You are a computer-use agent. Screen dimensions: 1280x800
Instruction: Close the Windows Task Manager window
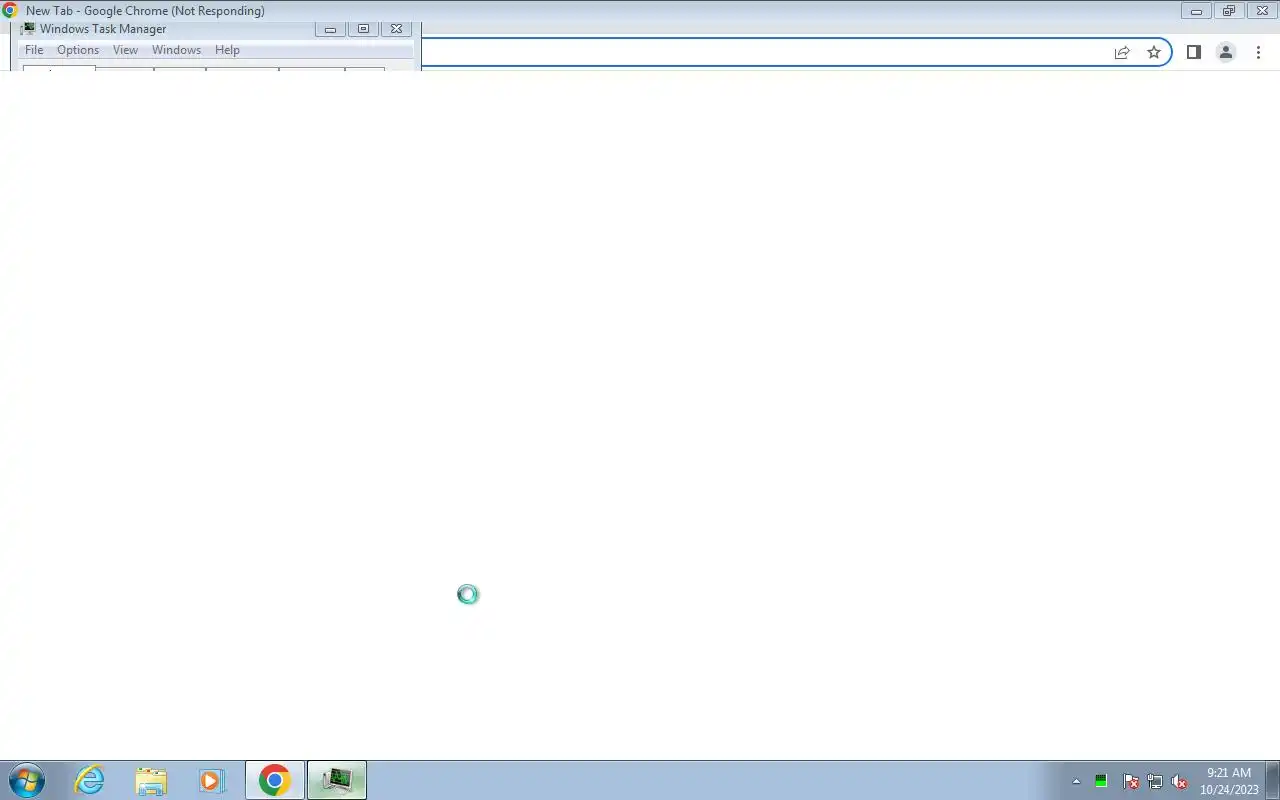point(396,29)
